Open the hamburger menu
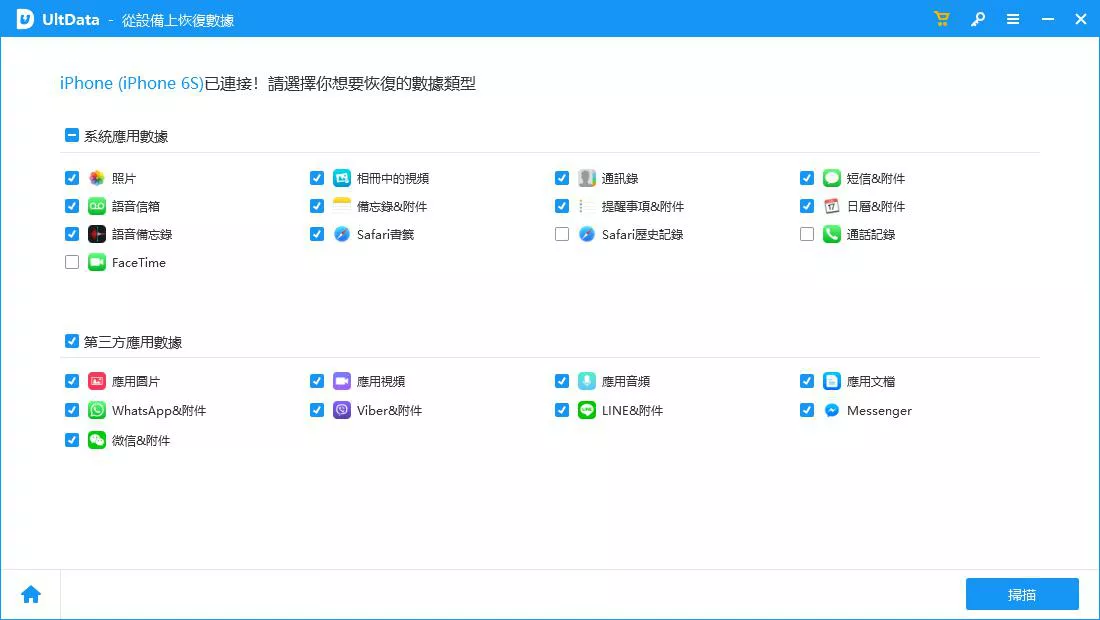Screen dimensions: 1100x620 click(x=1013, y=18)
